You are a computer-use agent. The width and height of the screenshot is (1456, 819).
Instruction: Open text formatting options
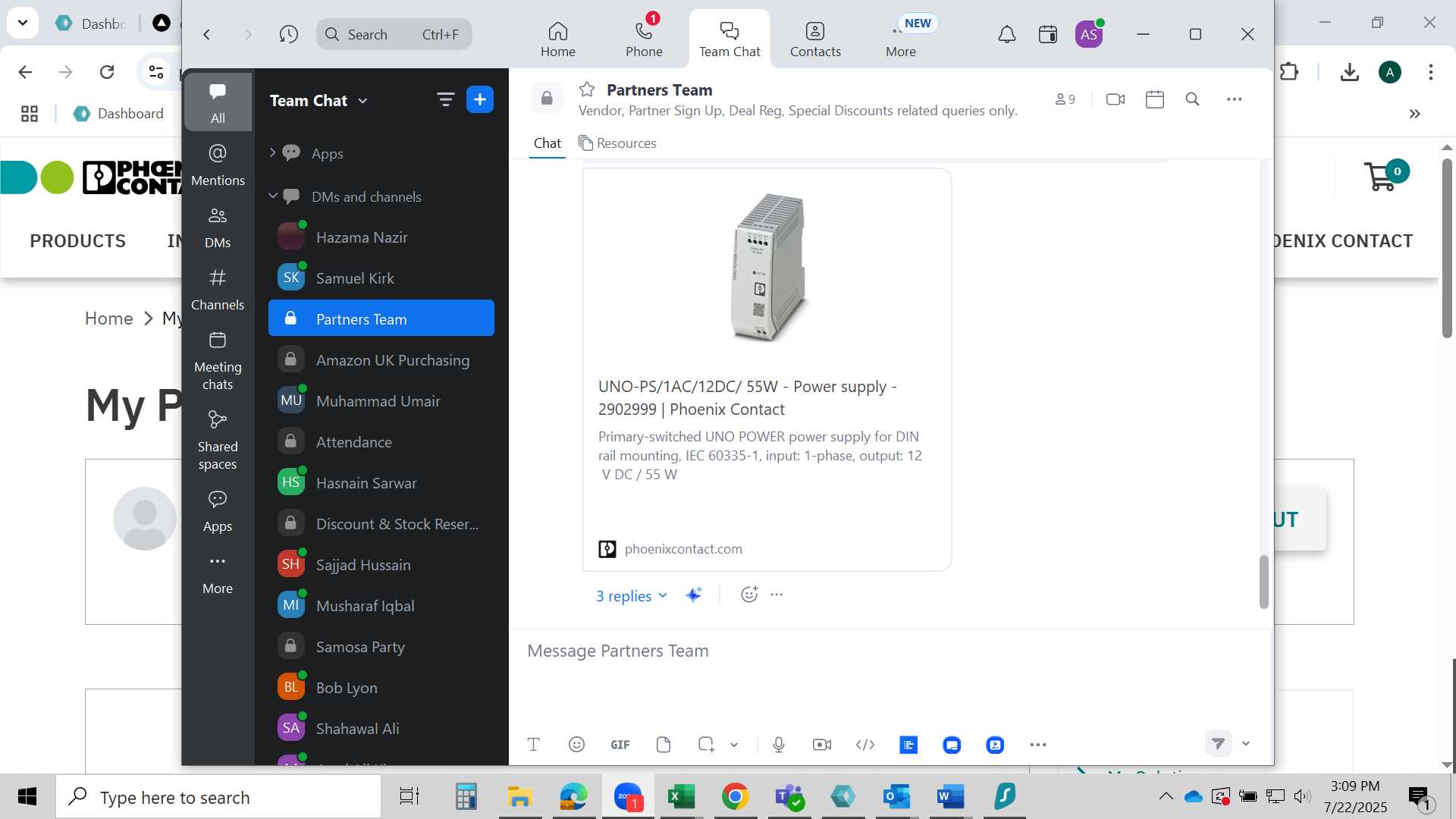(533, 745)
